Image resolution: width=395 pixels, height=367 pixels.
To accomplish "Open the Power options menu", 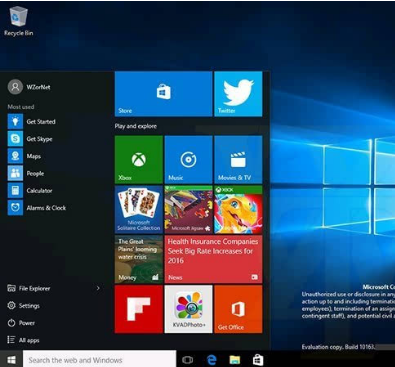I will [21, 323].
